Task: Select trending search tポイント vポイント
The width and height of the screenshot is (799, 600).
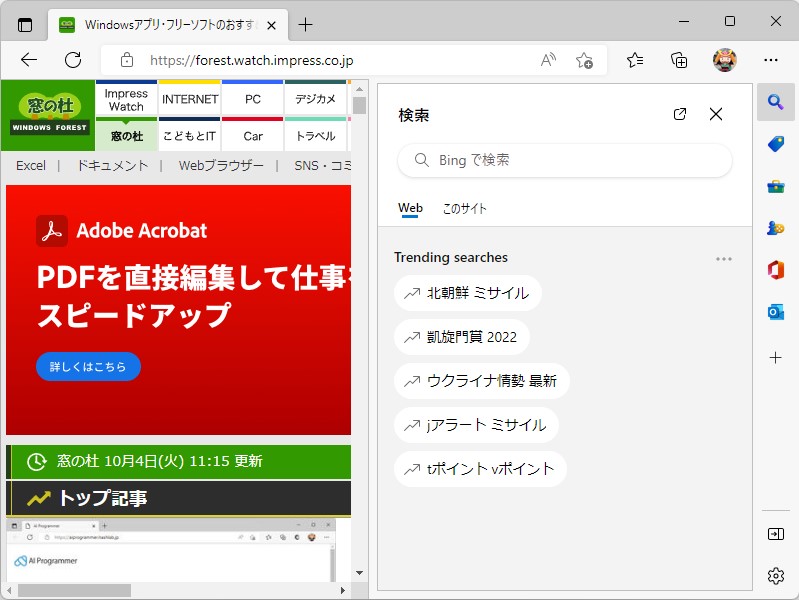Action: tap(480, 468)
